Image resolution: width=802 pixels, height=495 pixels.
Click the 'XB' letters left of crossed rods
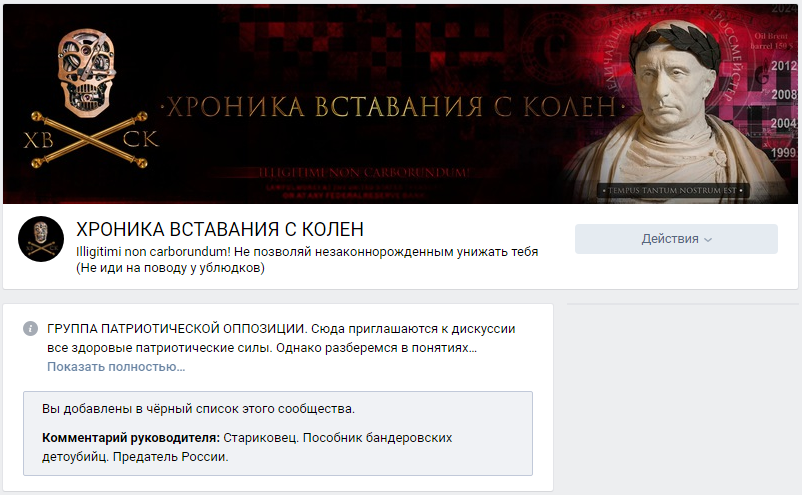[38, 140]
